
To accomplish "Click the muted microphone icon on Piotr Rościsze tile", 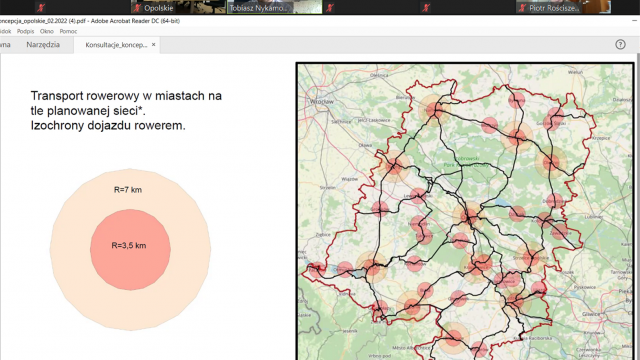I will coord(522,8).
